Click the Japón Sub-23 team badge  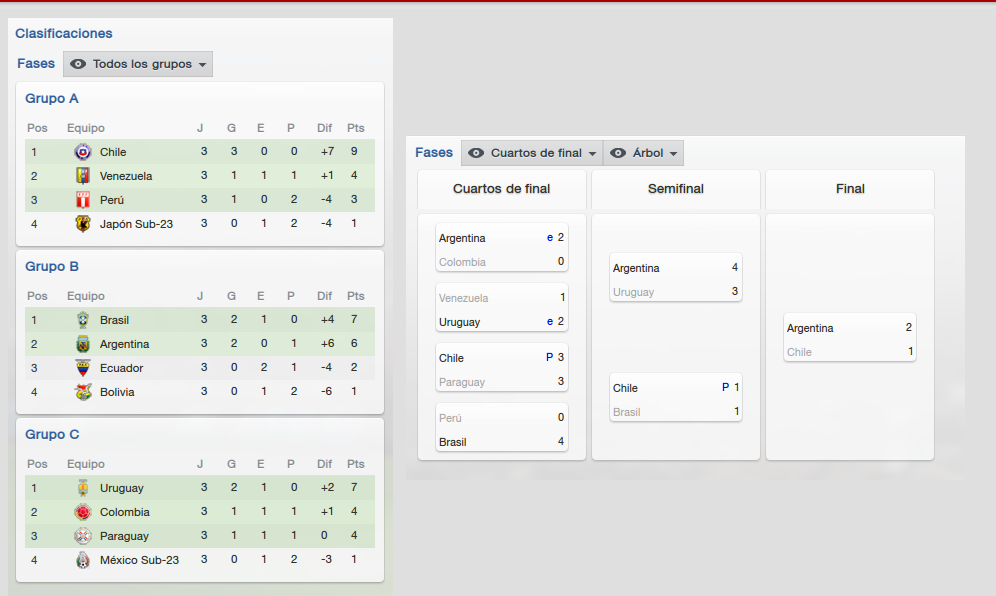[x=83, y=224]
